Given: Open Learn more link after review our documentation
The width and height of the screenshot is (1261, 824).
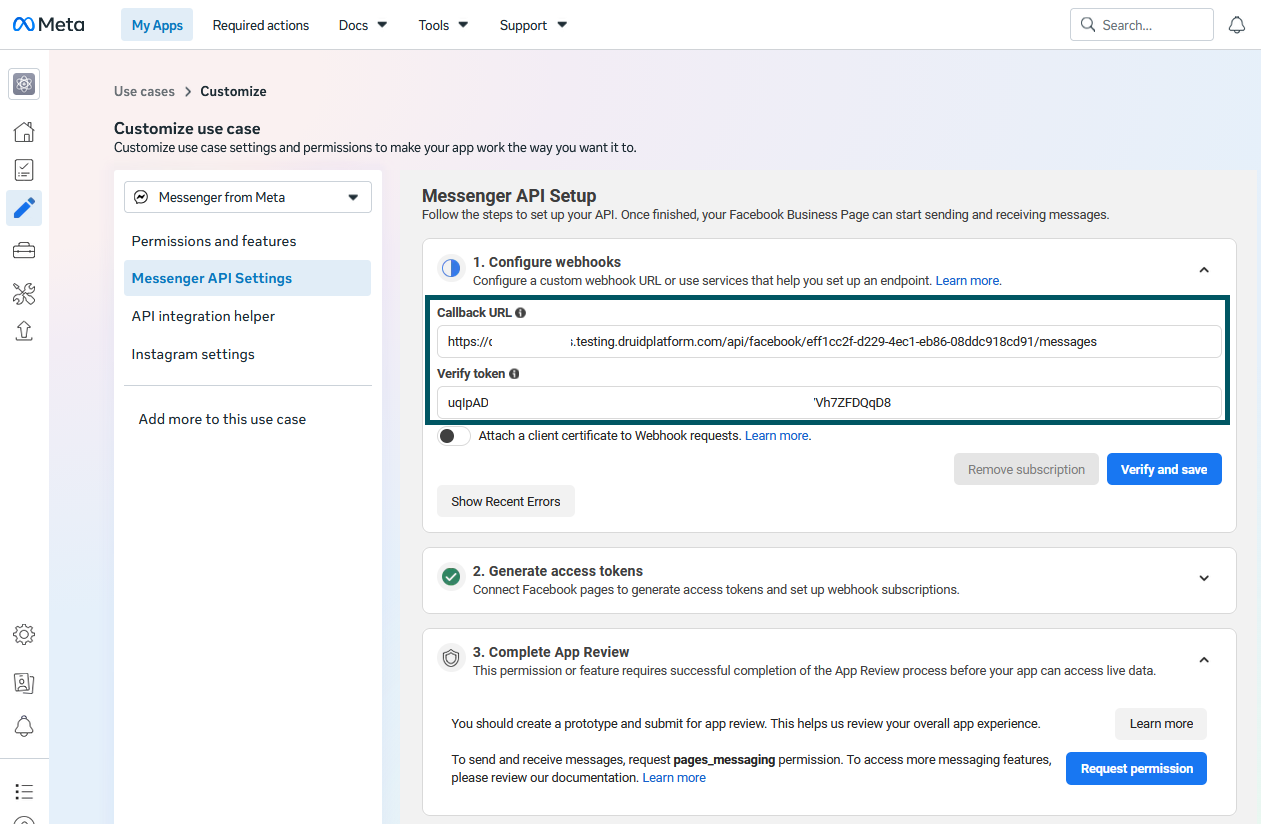Looking at the screenshot, I should (x=674, y=778).
